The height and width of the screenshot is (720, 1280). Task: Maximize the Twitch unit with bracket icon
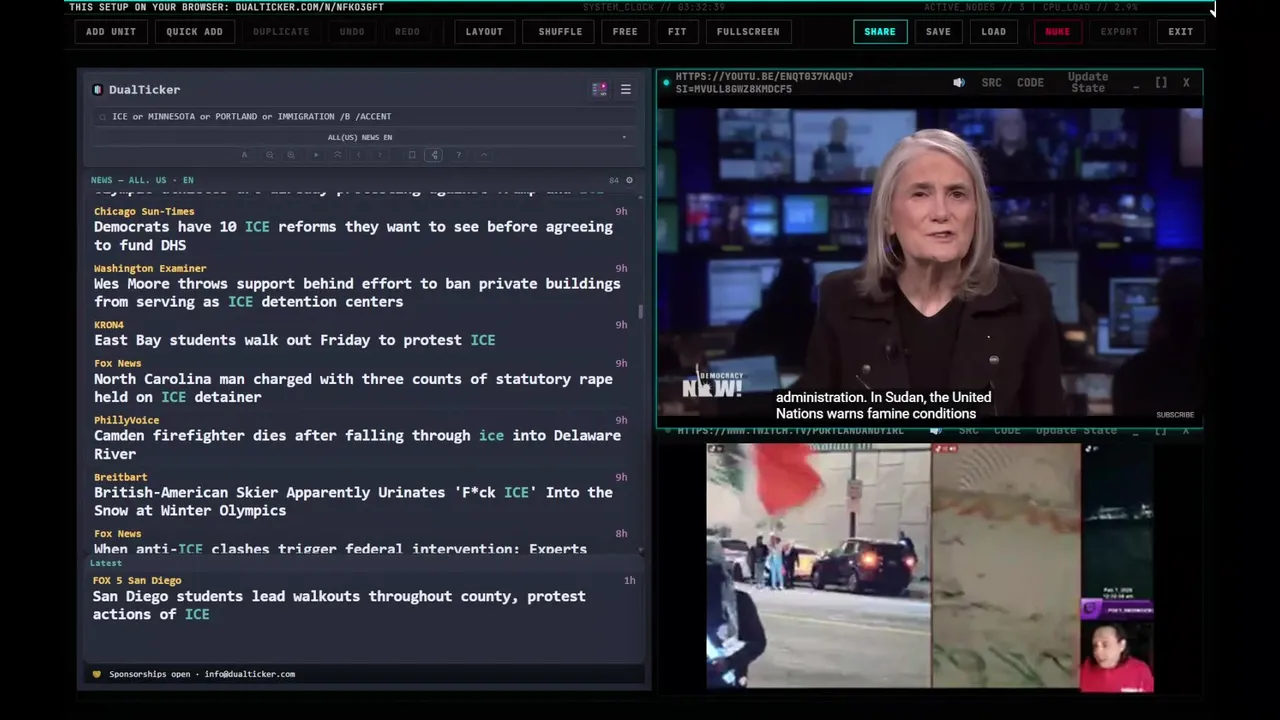click(x=1161, y=431)
